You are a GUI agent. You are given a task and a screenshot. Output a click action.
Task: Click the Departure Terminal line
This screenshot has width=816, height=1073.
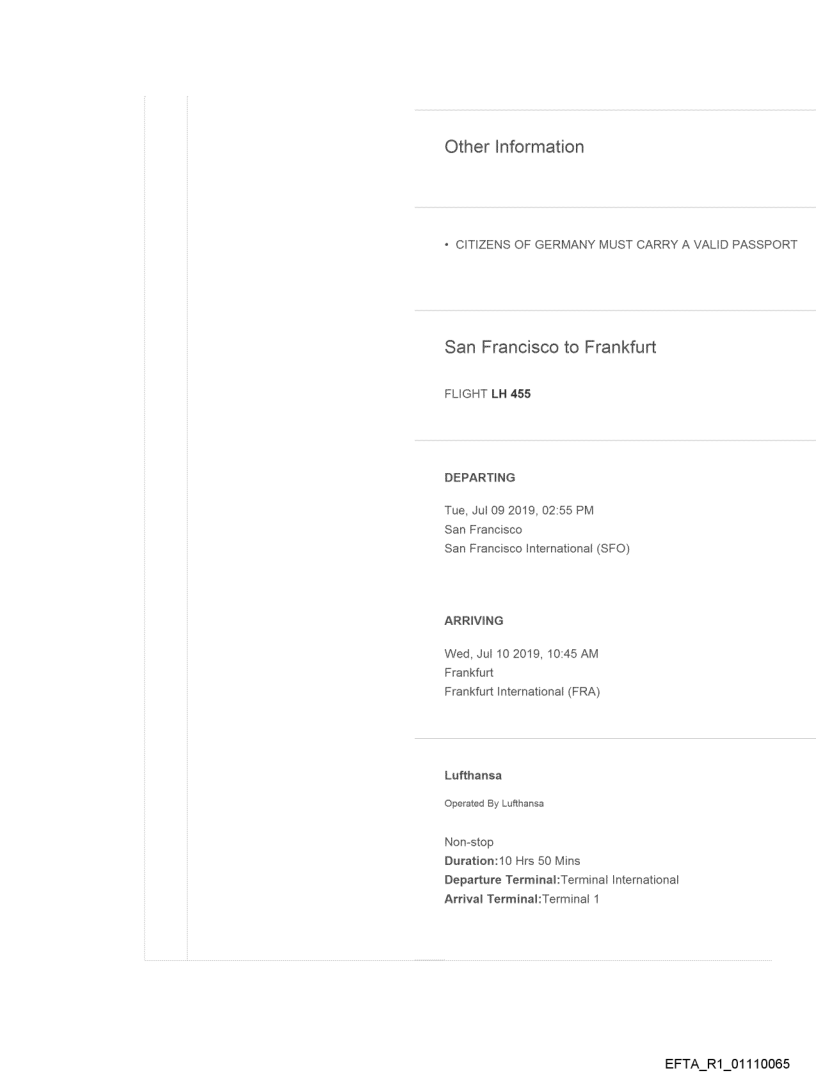point(561,880)
